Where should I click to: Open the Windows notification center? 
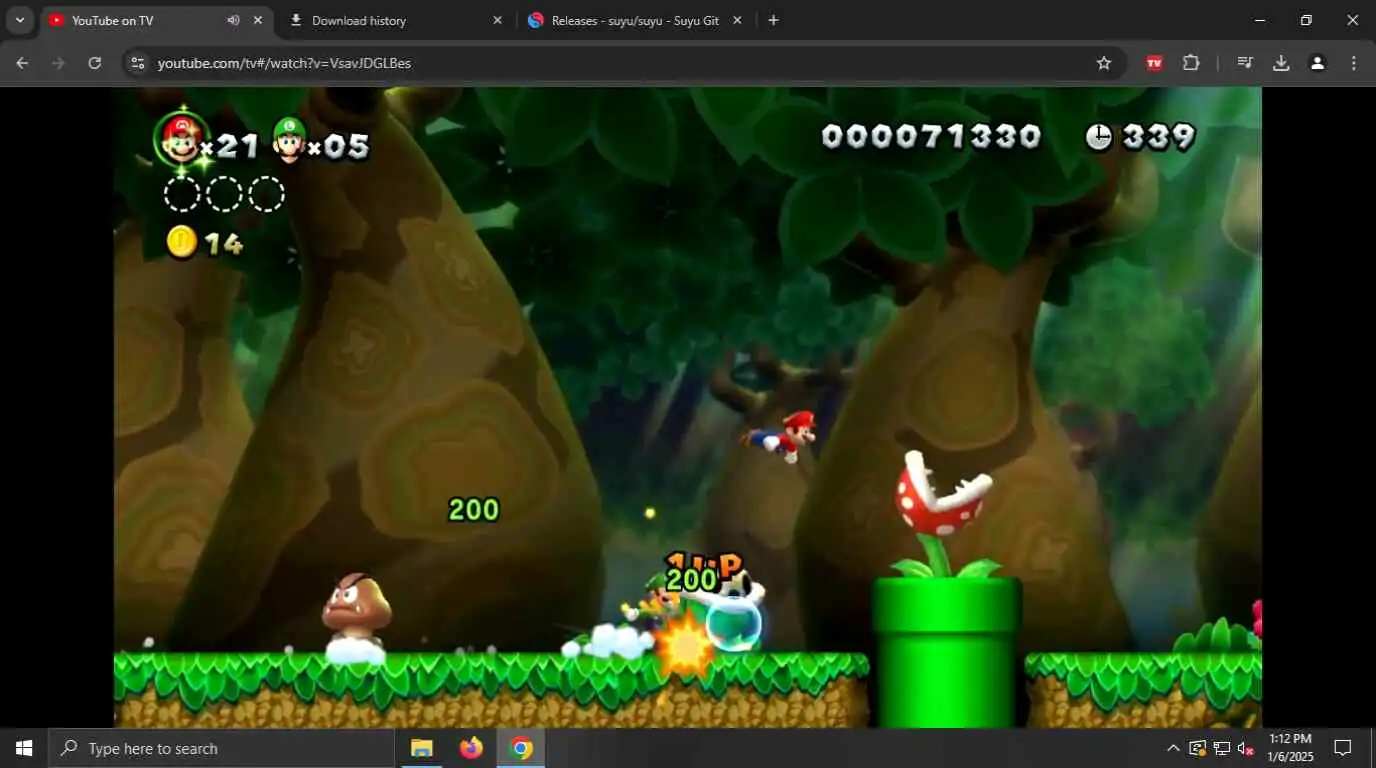coord(1343,748)
